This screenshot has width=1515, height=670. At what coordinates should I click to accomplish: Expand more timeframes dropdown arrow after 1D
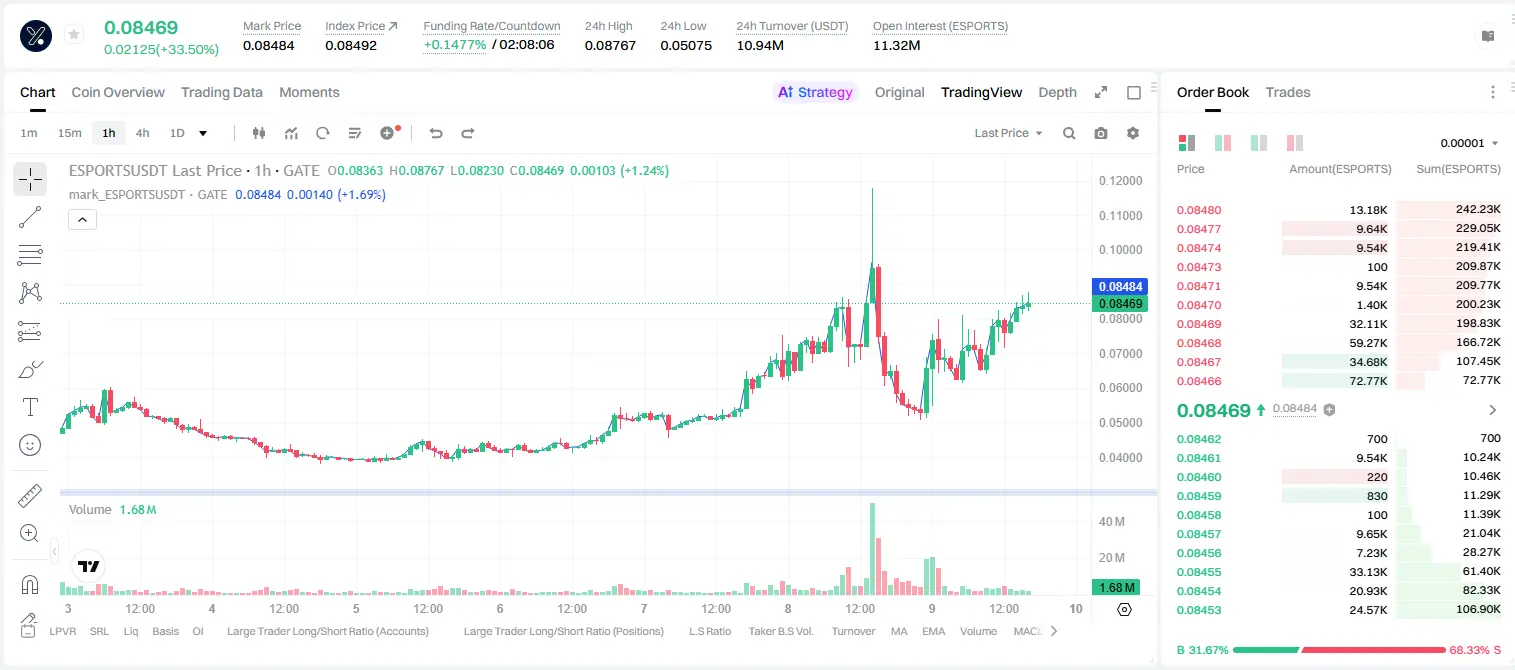point(203,133)
